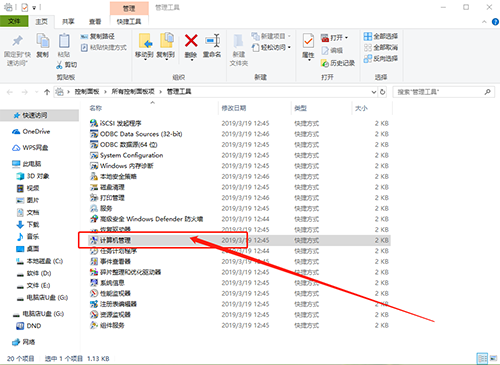Click Copy path (复制路径) button

tap(98, 36)
